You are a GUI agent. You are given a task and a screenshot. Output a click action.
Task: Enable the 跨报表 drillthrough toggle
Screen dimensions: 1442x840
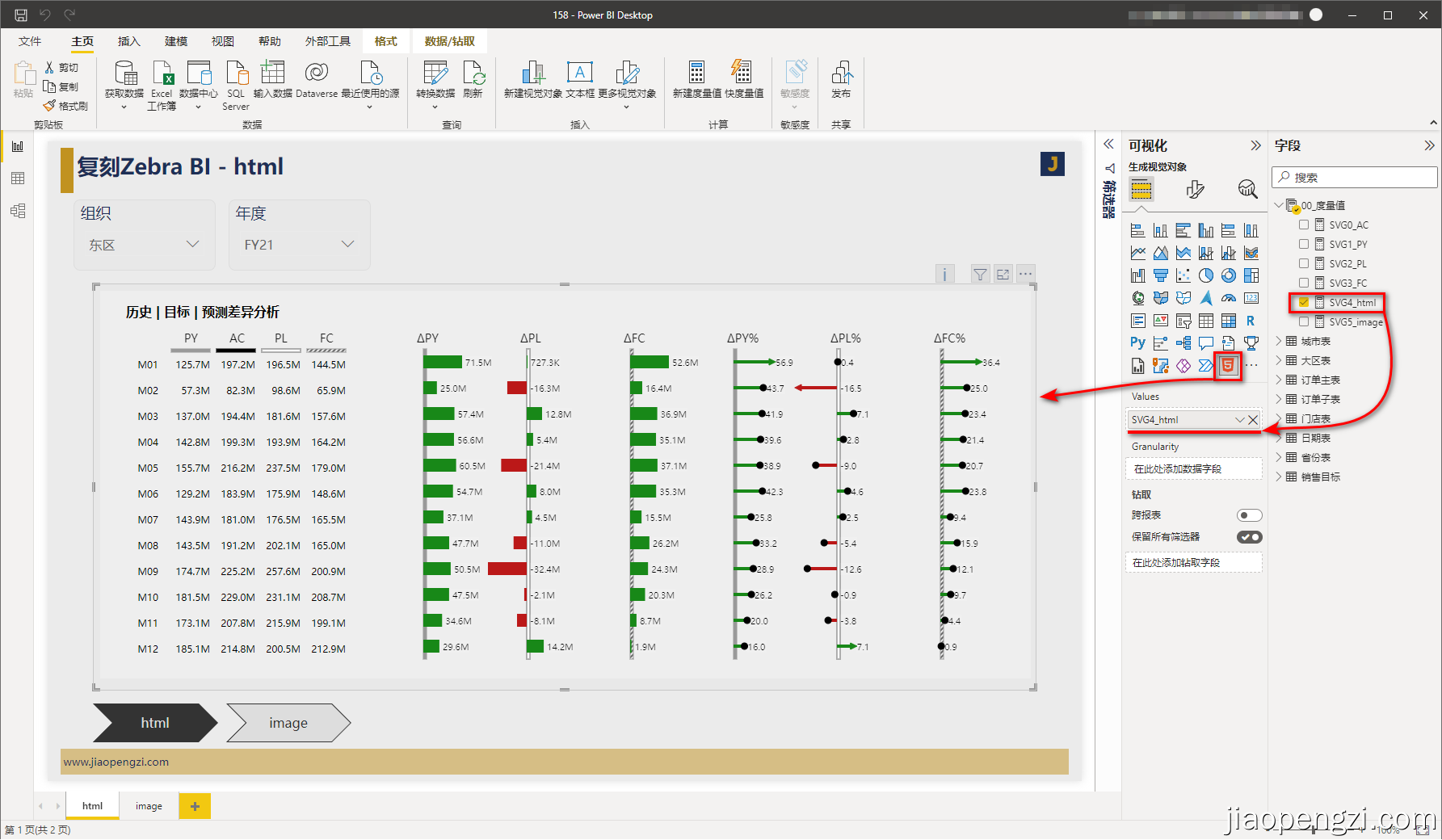click(1249, 514)
